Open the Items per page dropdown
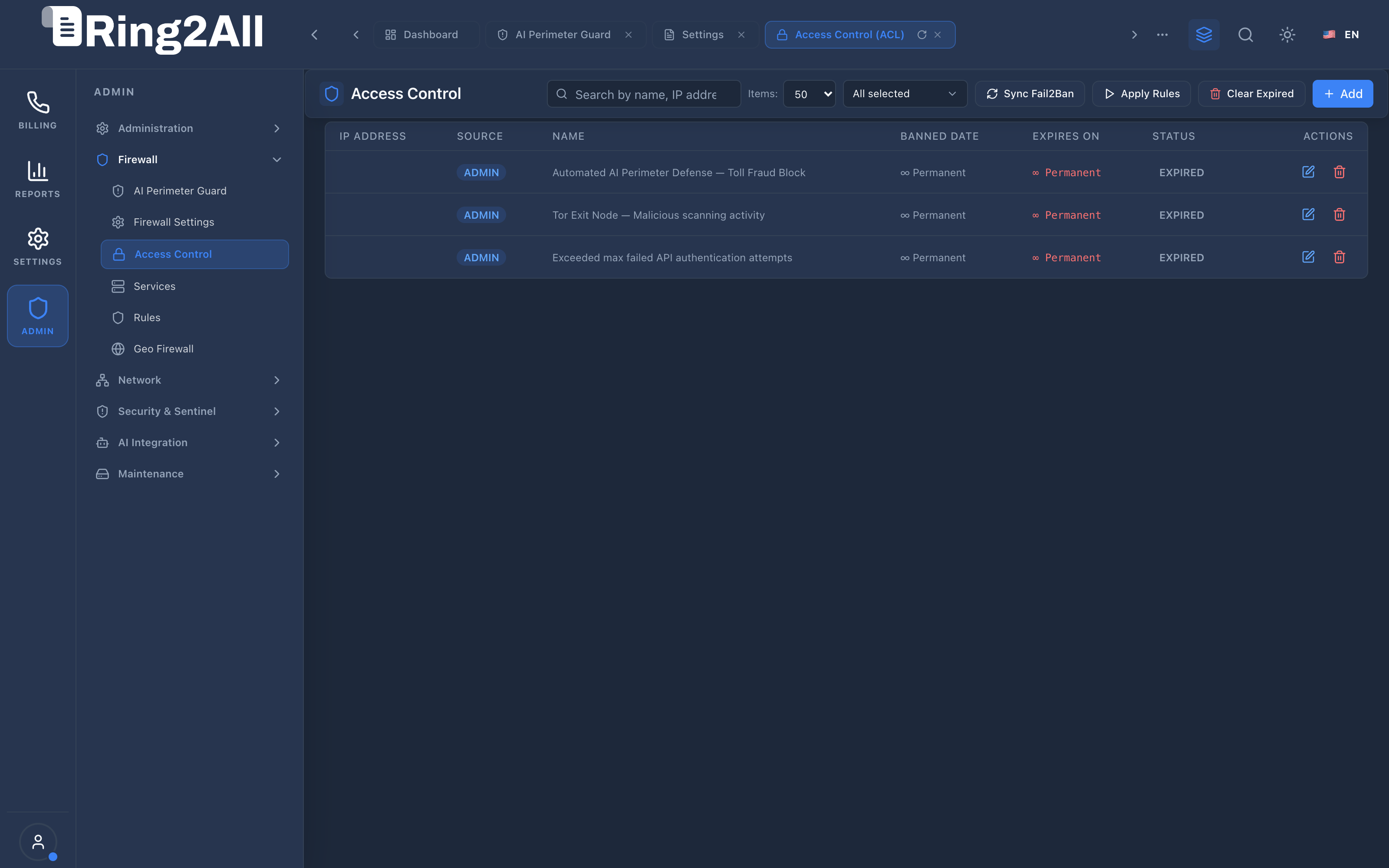The image size is (1389, 868). pyautogui.click(x=809, y=94)
